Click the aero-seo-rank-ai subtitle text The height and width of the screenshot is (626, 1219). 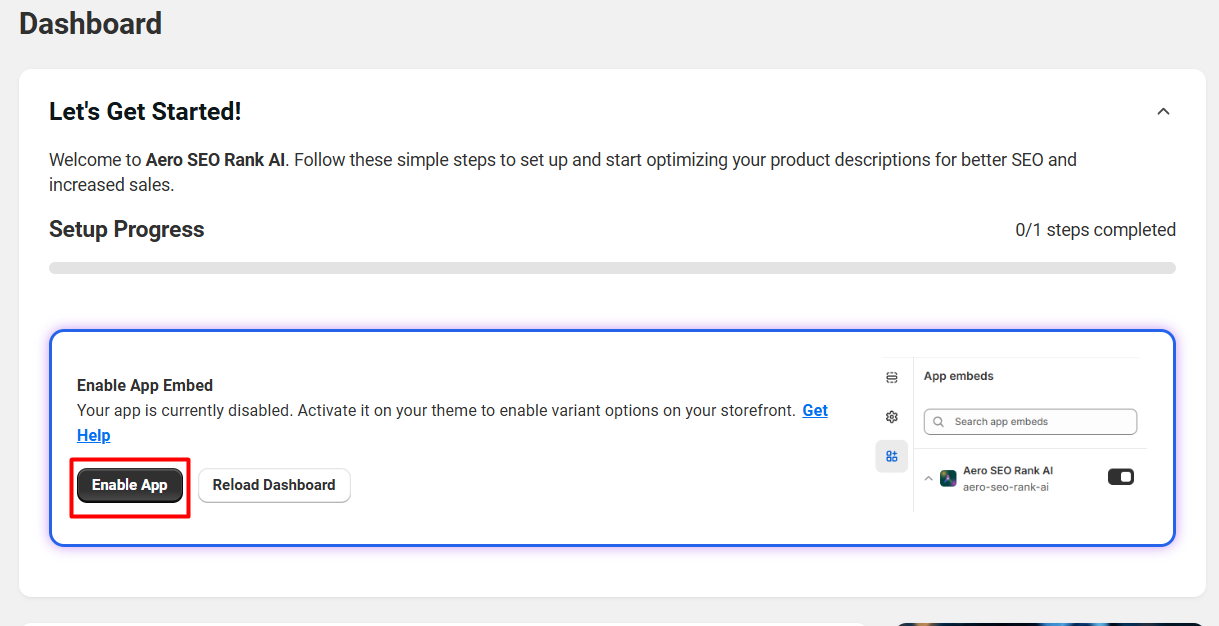pyautogui.click(x=1005, y=487)
